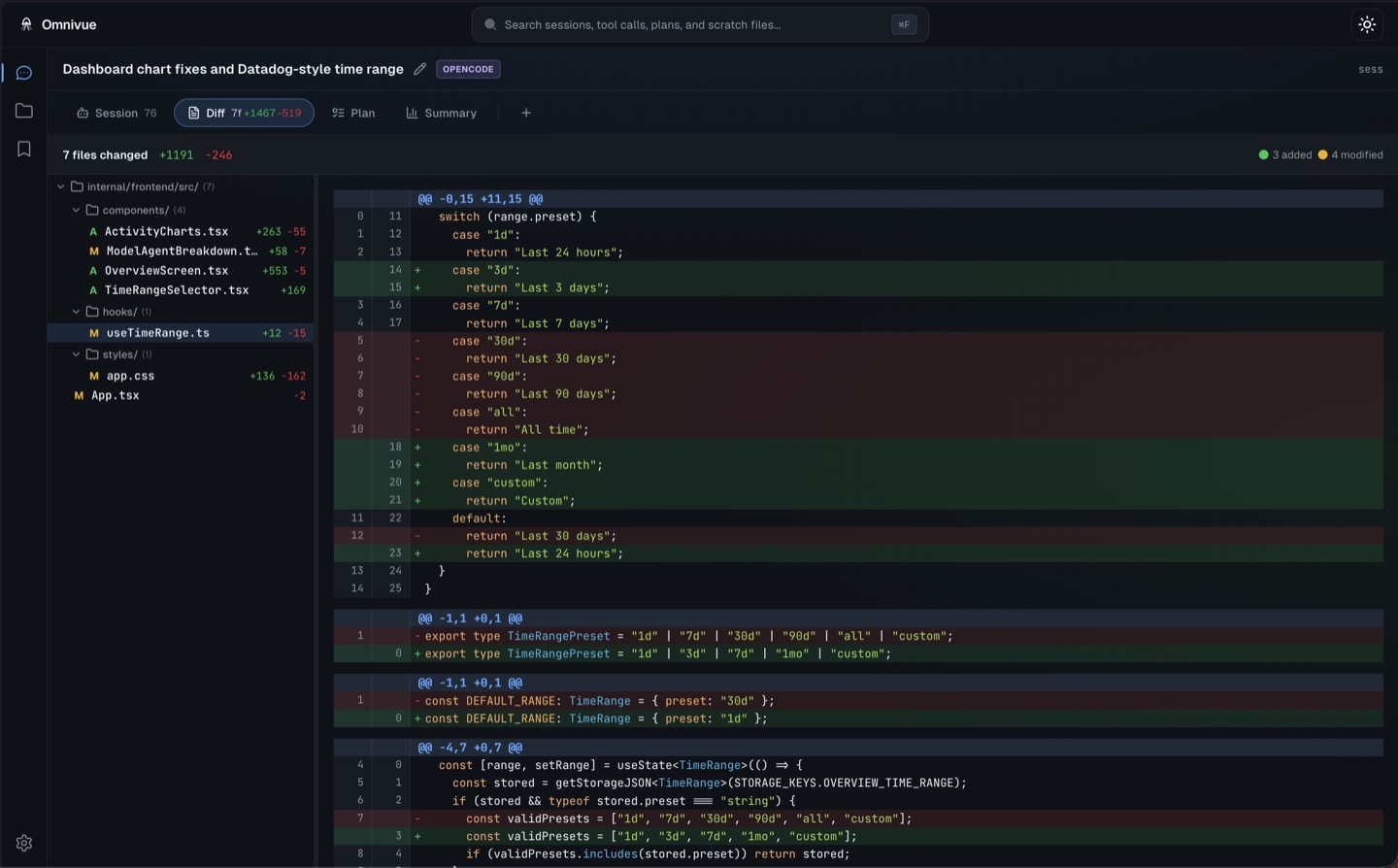This screenshot has width=1398, height=868.
Task: Click the session title heading text
Action: [x=233, y=69]
